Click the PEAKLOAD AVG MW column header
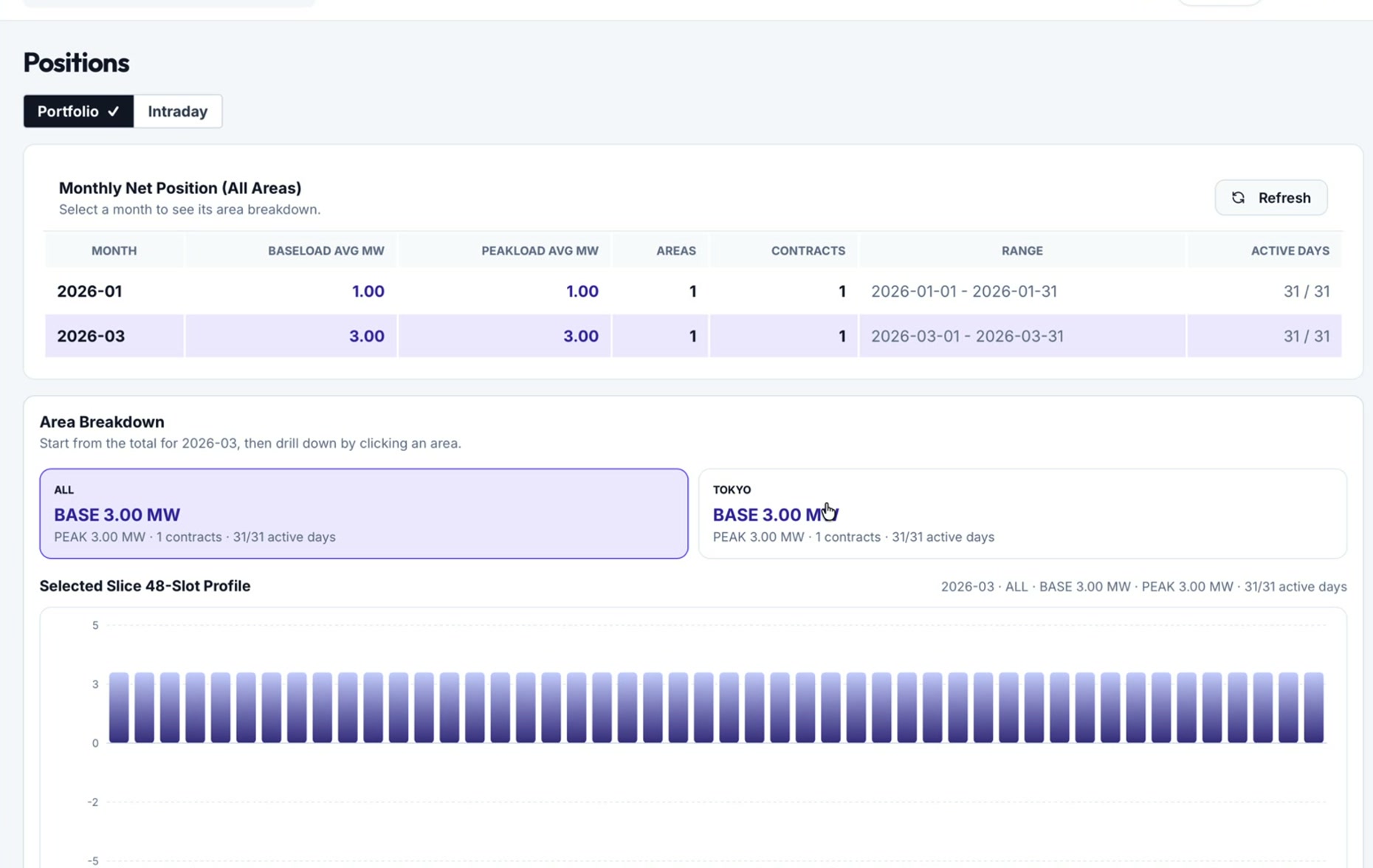This screenshot has width=1373, height=868. pos(540,250)
